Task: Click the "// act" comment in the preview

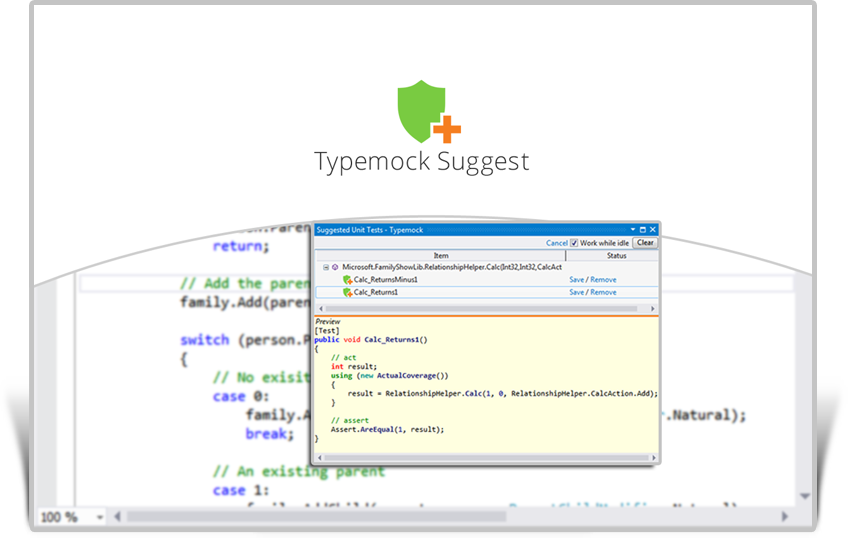Action: [343, 357]
